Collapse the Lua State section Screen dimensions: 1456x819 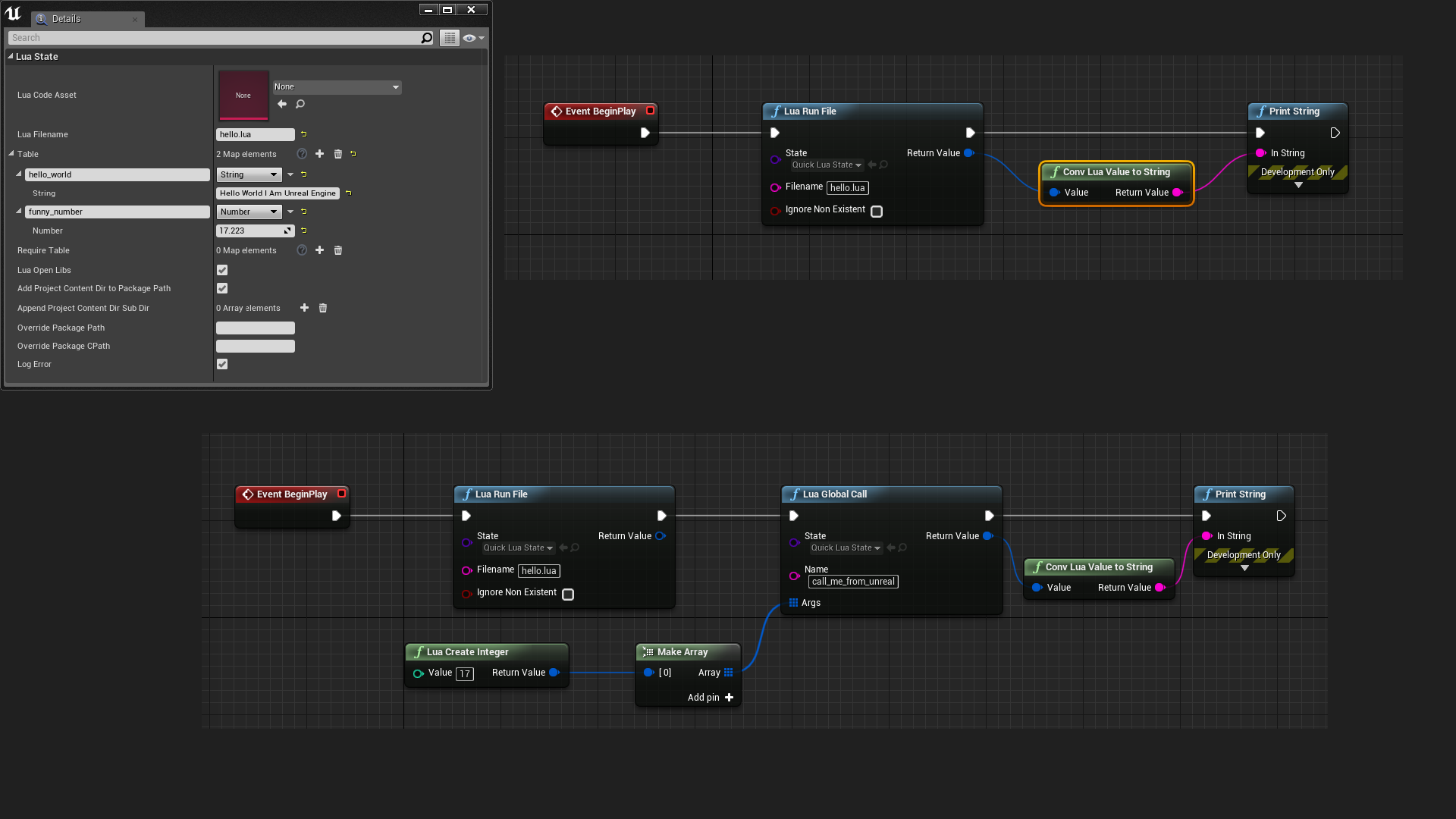pos(11,57)
